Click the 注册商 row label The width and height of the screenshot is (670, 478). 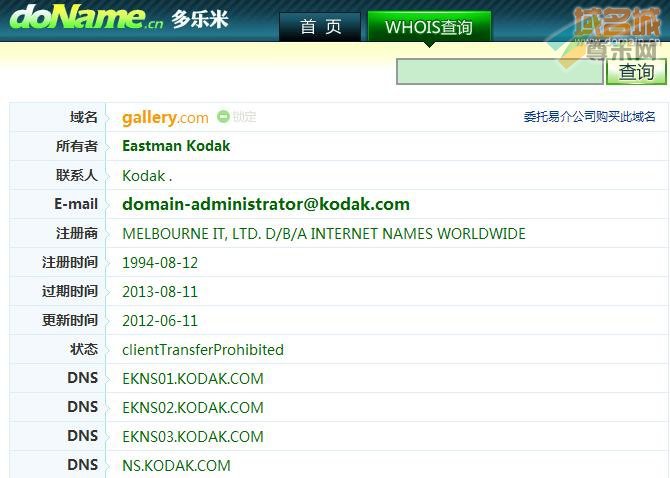tap(77, 233)
